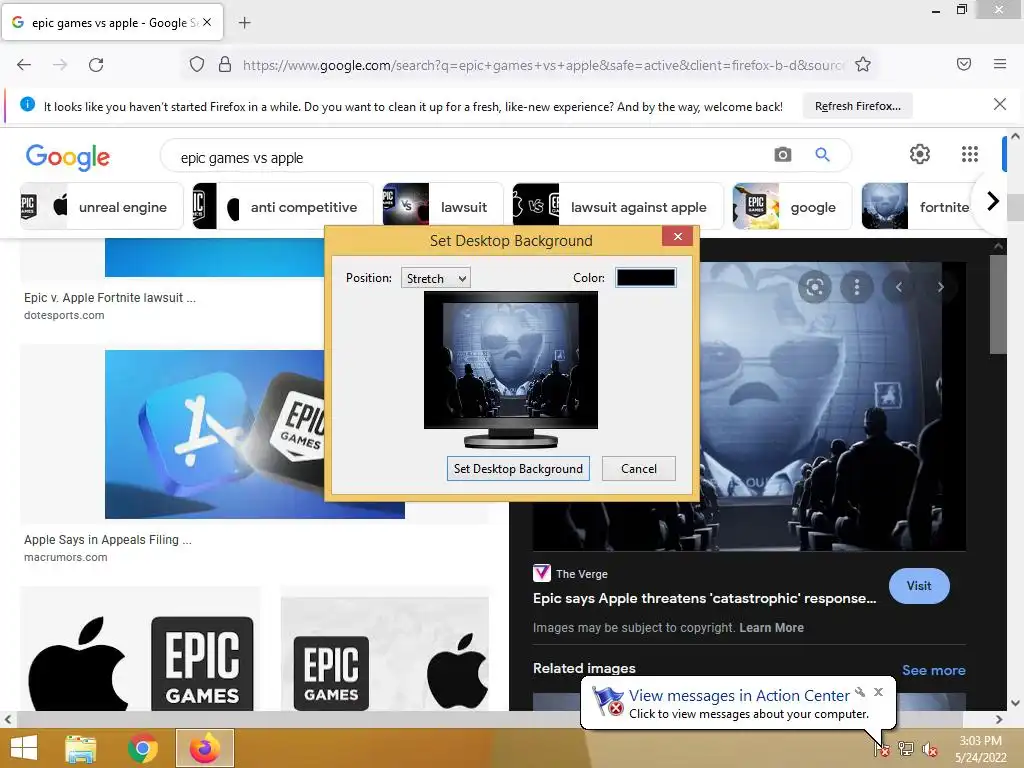Image resolution: width=1024 pixels, height=768 pixels.
Task: Click the padlock site info icon
Action: click(x=225, y=64)
